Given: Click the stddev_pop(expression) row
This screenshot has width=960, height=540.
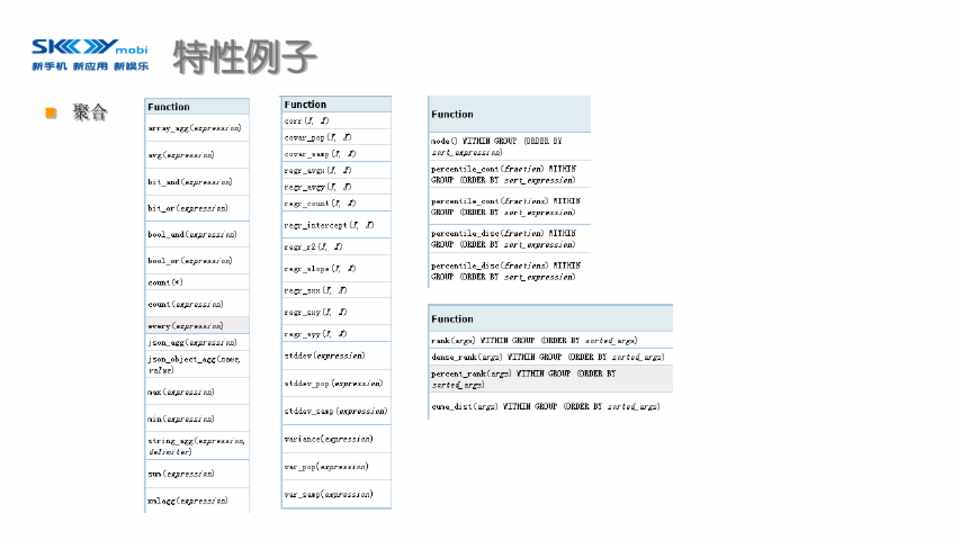Looking at the screenshot, I should [x=335, y=383].
